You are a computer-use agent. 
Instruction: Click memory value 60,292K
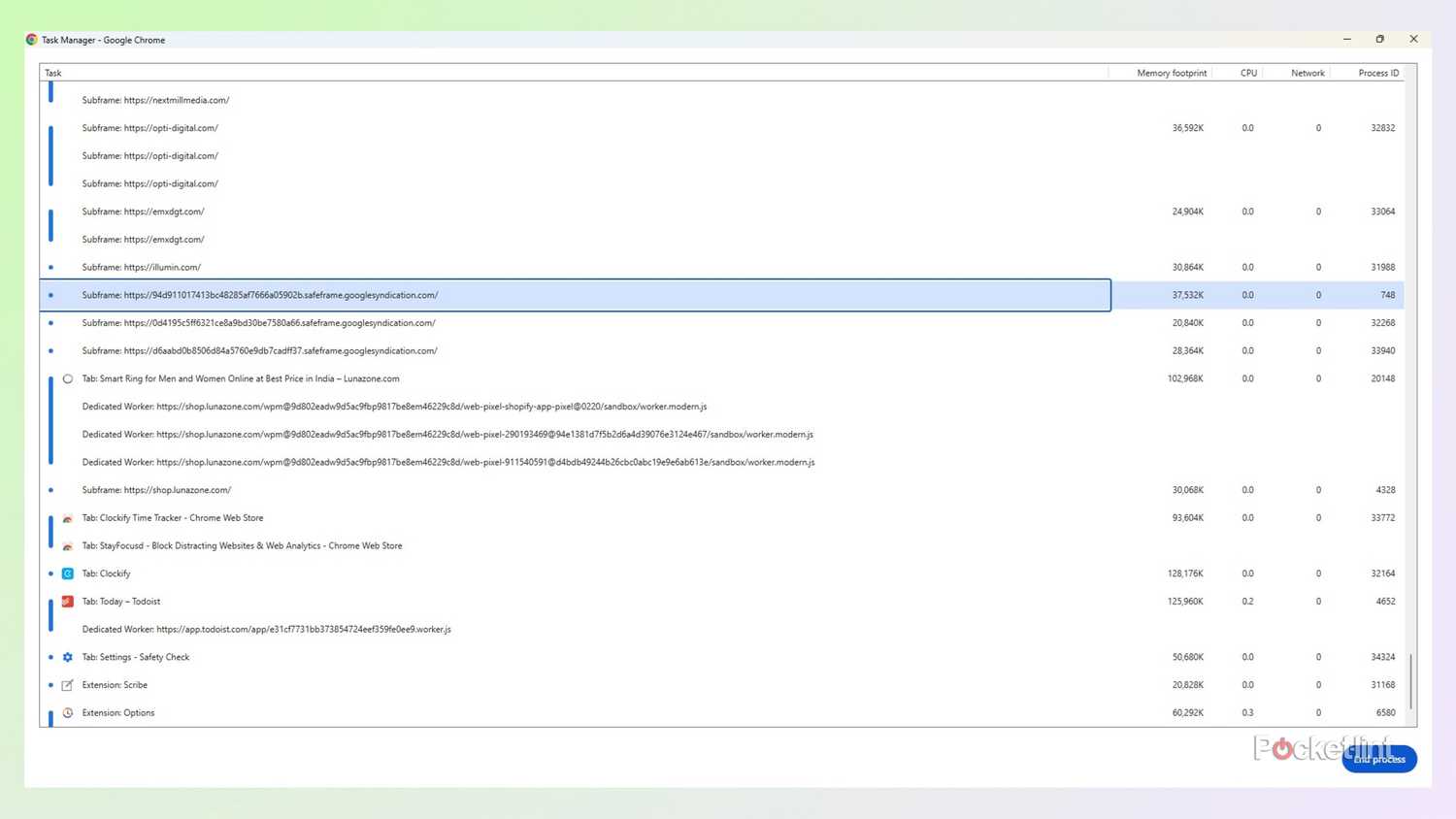[x=1188, y=713]
